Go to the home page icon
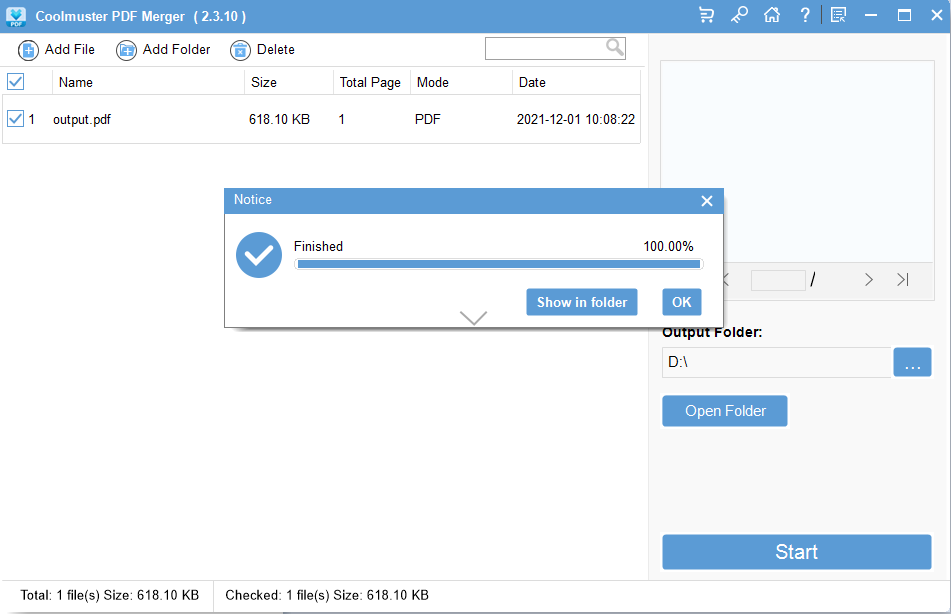Image resolution: width=951 pixels, height=614 pixels. 772,15
